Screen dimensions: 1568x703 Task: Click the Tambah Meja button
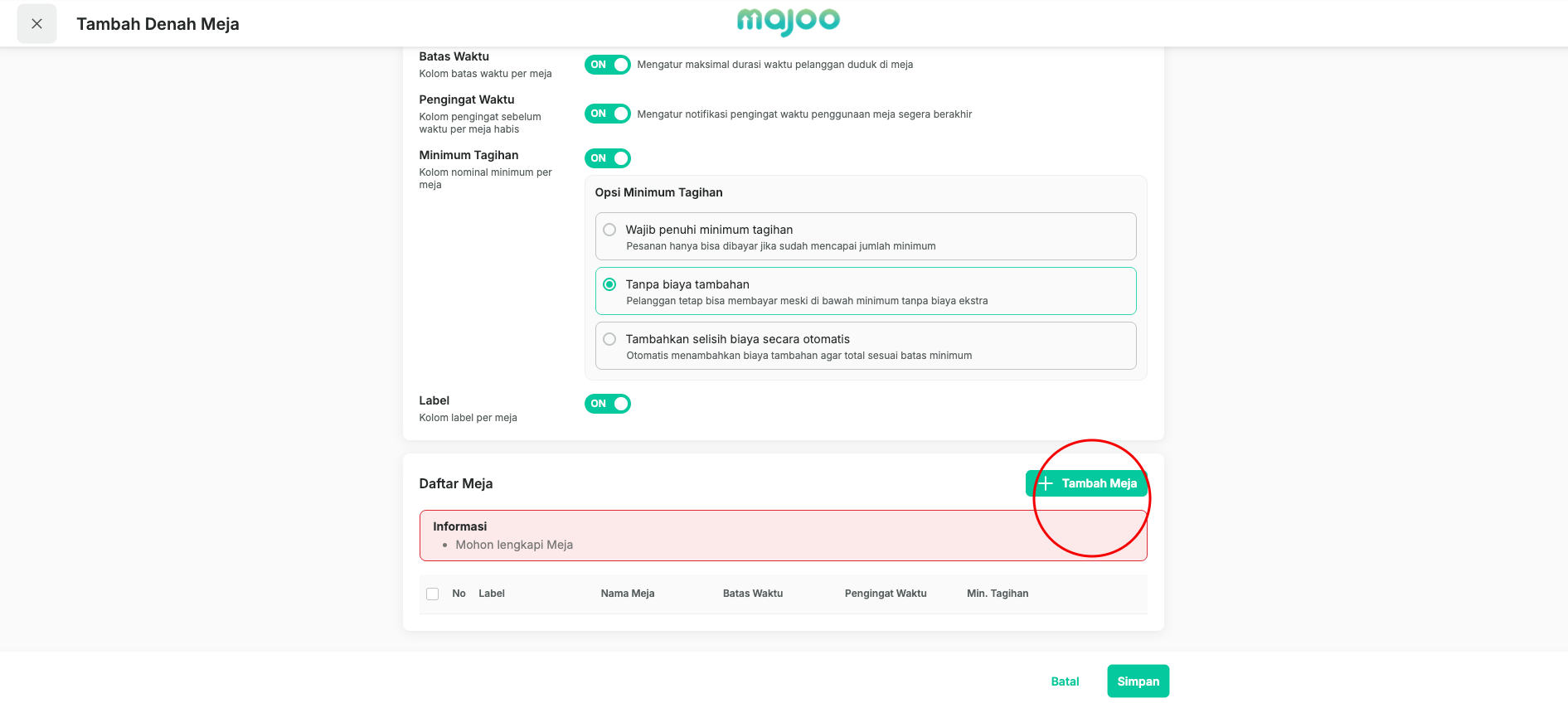pos(1086,483)
